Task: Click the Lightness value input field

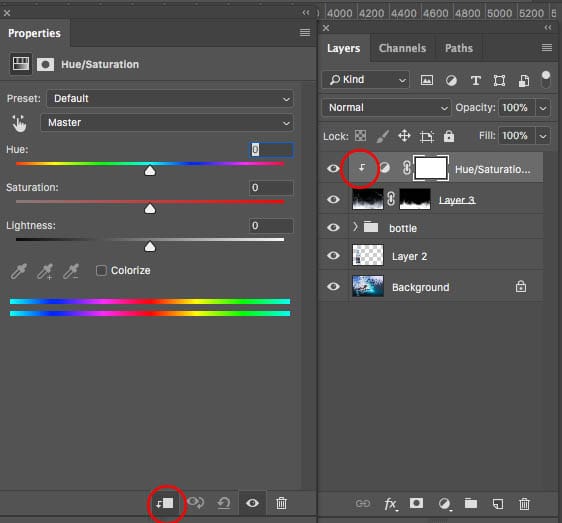Action: (x=271, y=226)
